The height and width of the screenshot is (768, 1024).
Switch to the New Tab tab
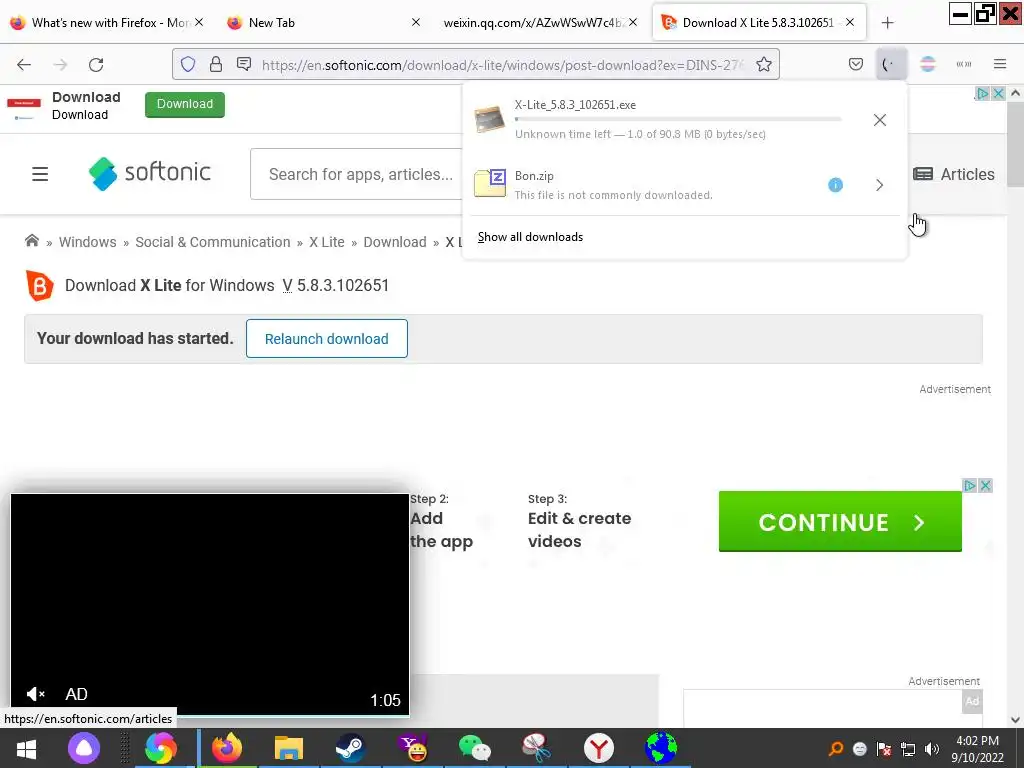323,22
